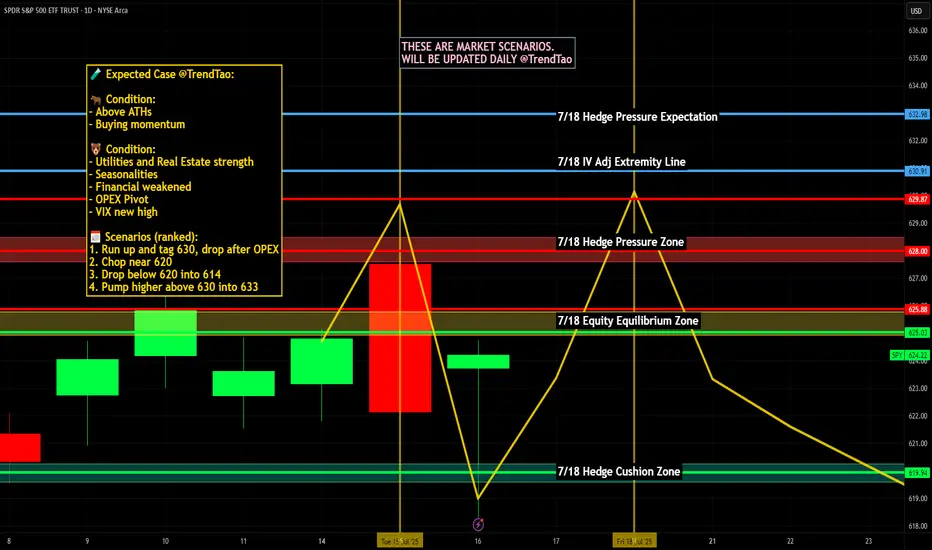This screenshot has width=932, height=550.
Task: Click the '7/18 Hedge Pressure Expectation' label
Action: tap(637, 117)
